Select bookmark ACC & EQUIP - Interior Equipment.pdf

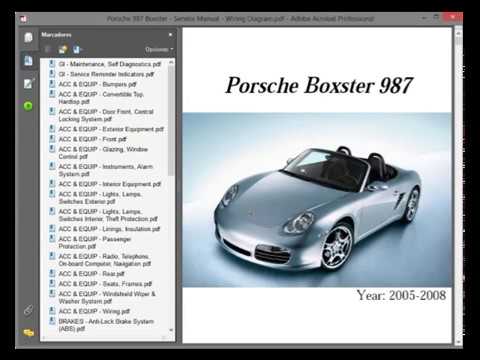110,184
